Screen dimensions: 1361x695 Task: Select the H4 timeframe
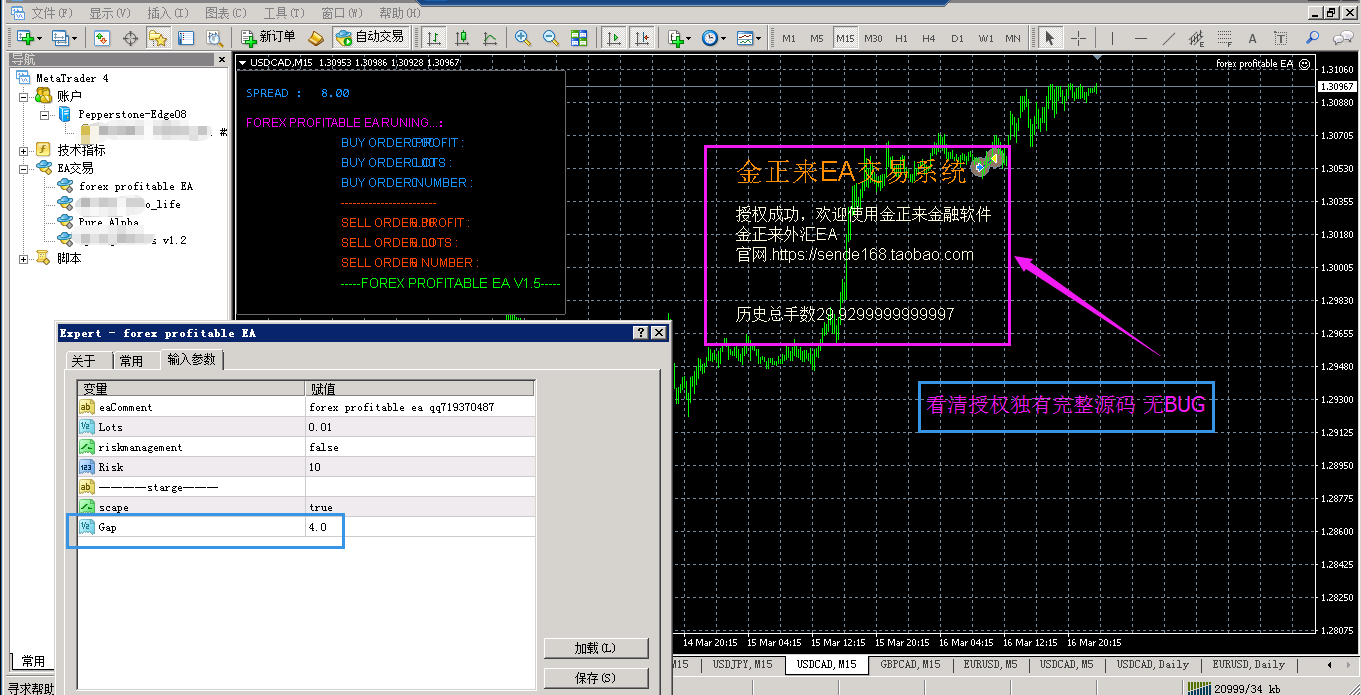929,38
